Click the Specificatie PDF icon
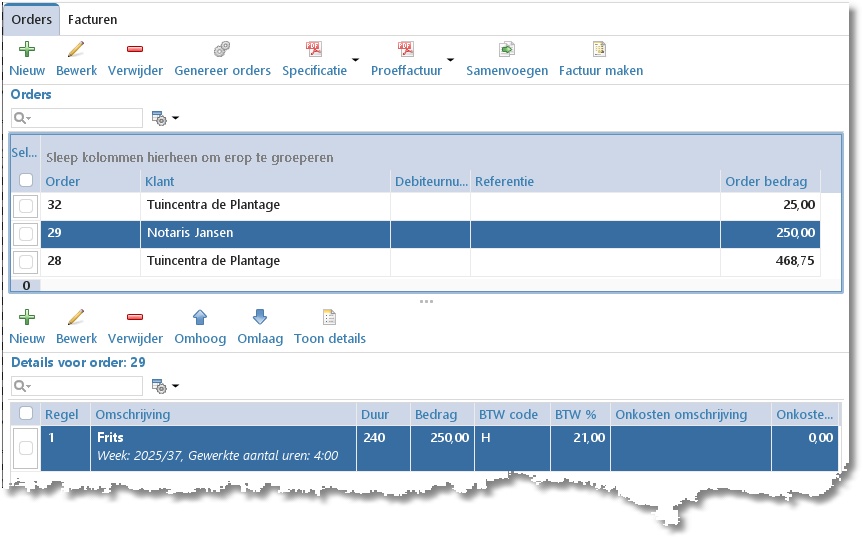The image size is (863, 540). (x=314, y=50)
